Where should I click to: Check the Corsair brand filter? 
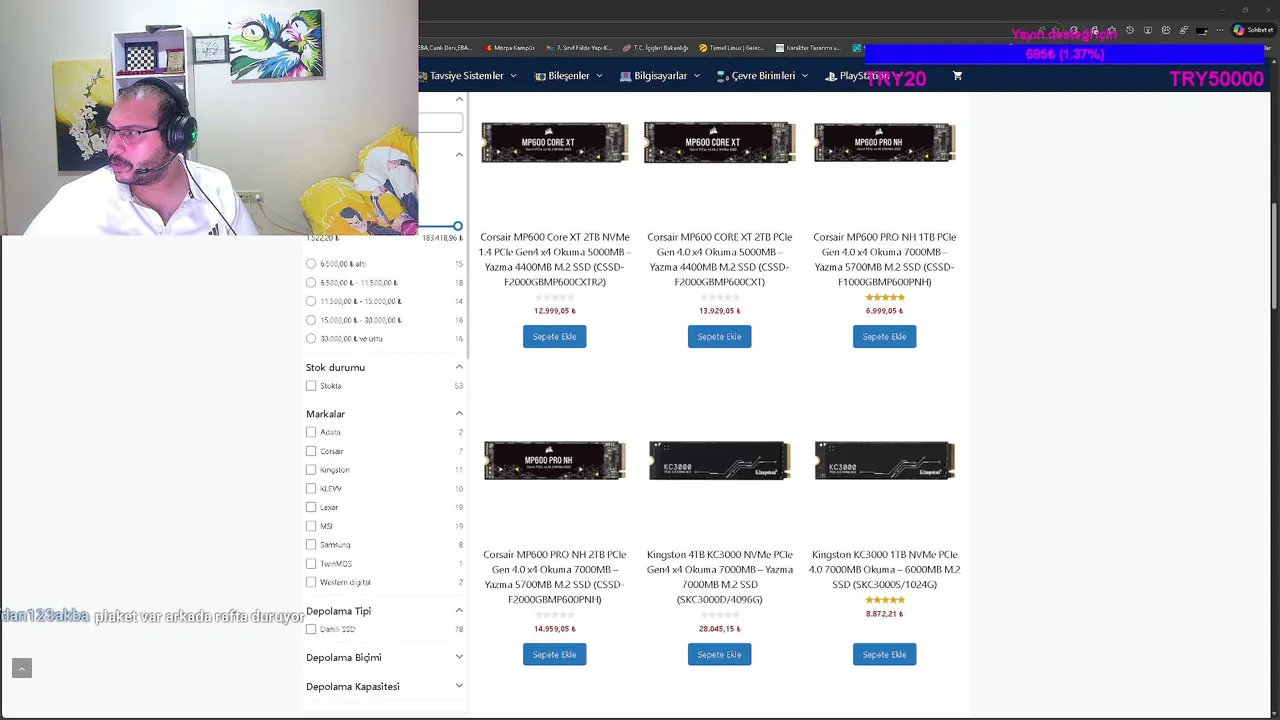[311, 451]
